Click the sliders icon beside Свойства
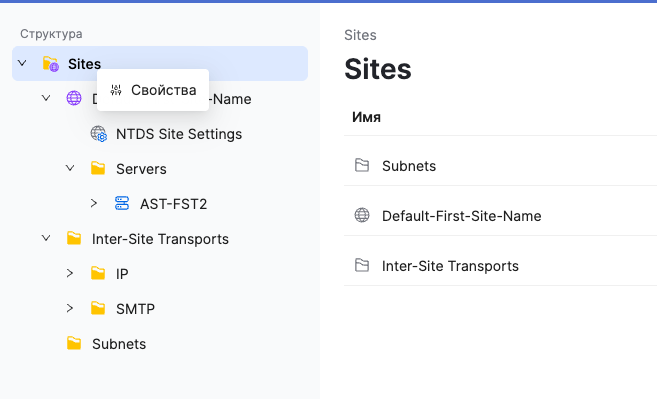Screen dimensions: 657x399 [116, 90]
